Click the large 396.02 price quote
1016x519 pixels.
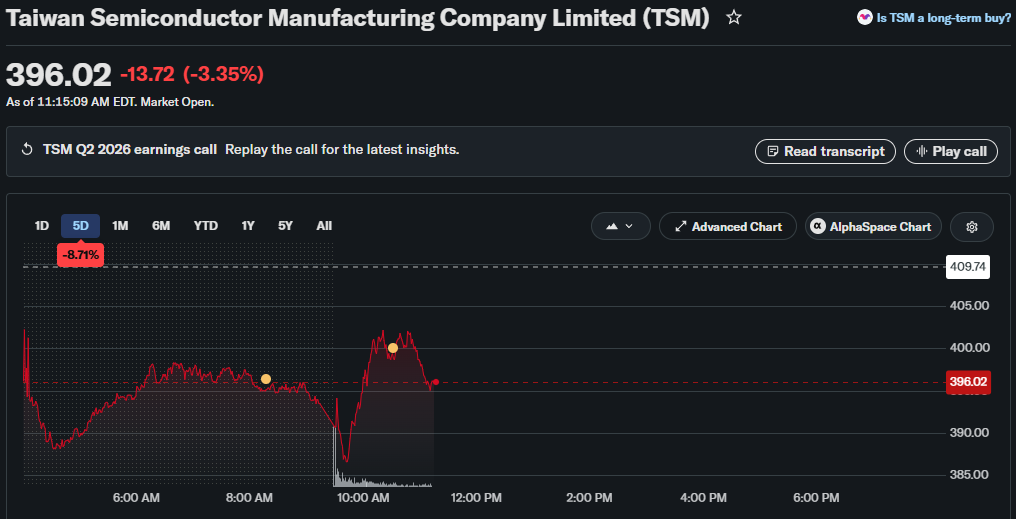pos(59,75)
